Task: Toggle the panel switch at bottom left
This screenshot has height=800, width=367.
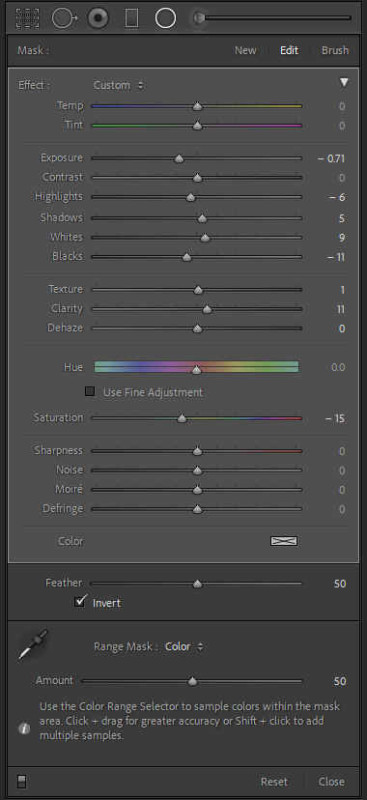Action: [22, 782]
